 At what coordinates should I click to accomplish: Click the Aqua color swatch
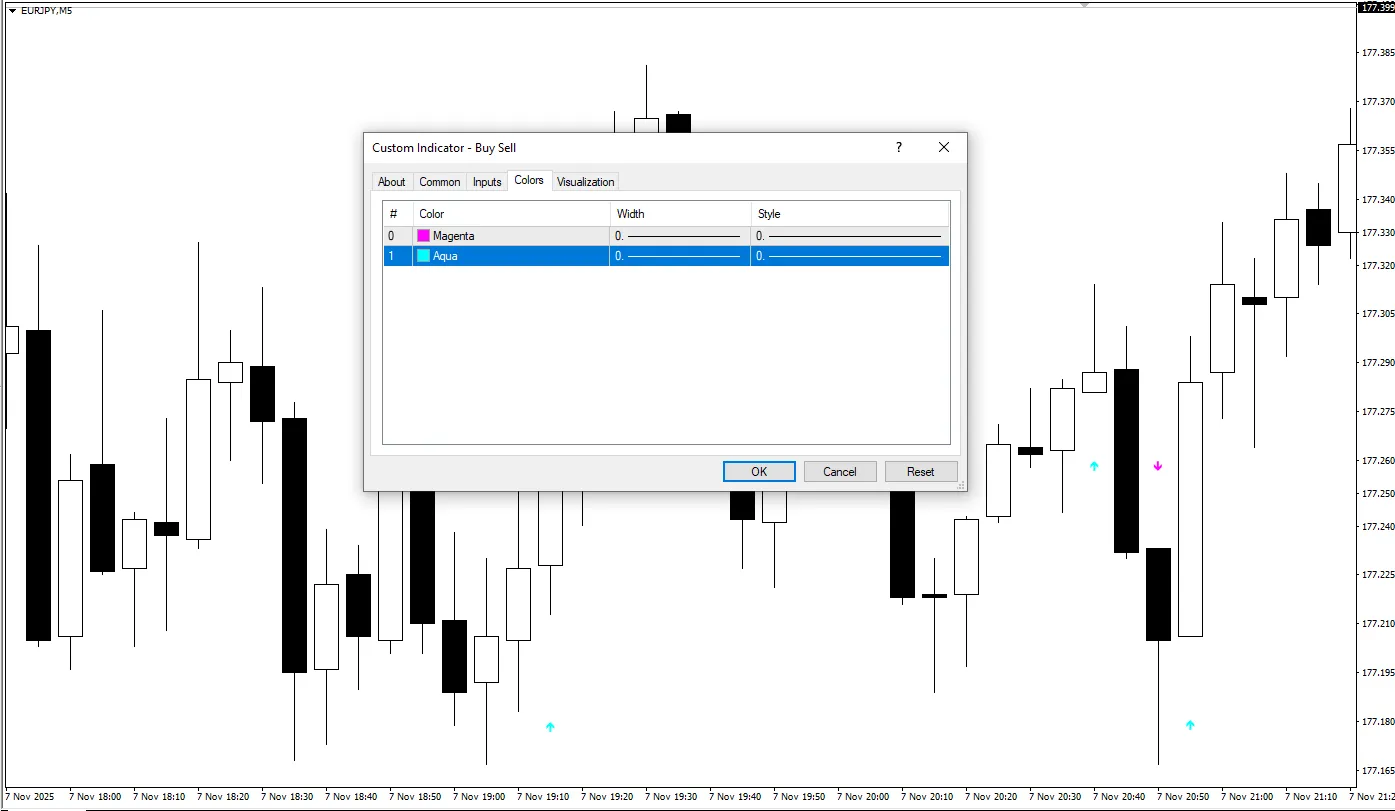click(x=424, y=256)
